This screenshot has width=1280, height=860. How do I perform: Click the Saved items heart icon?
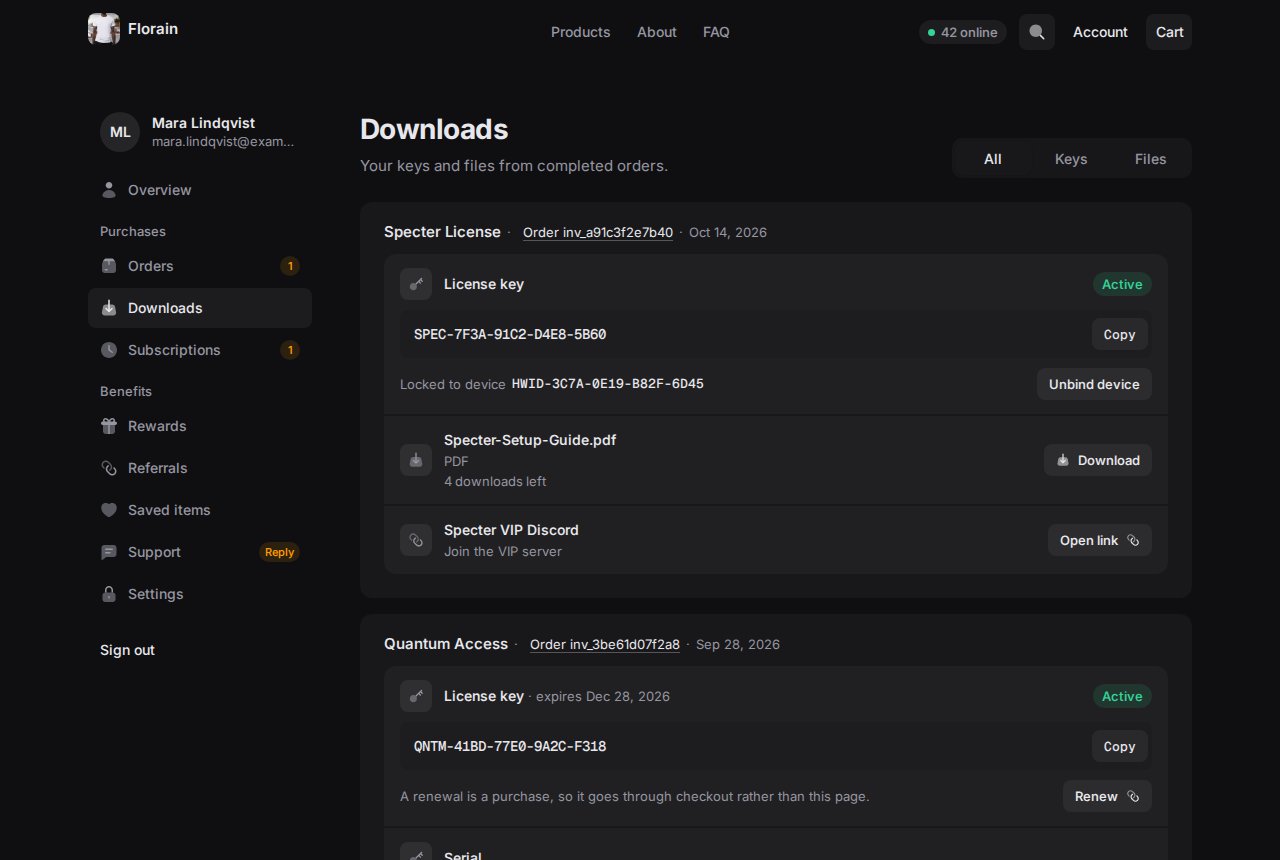(x=109, y=510)
